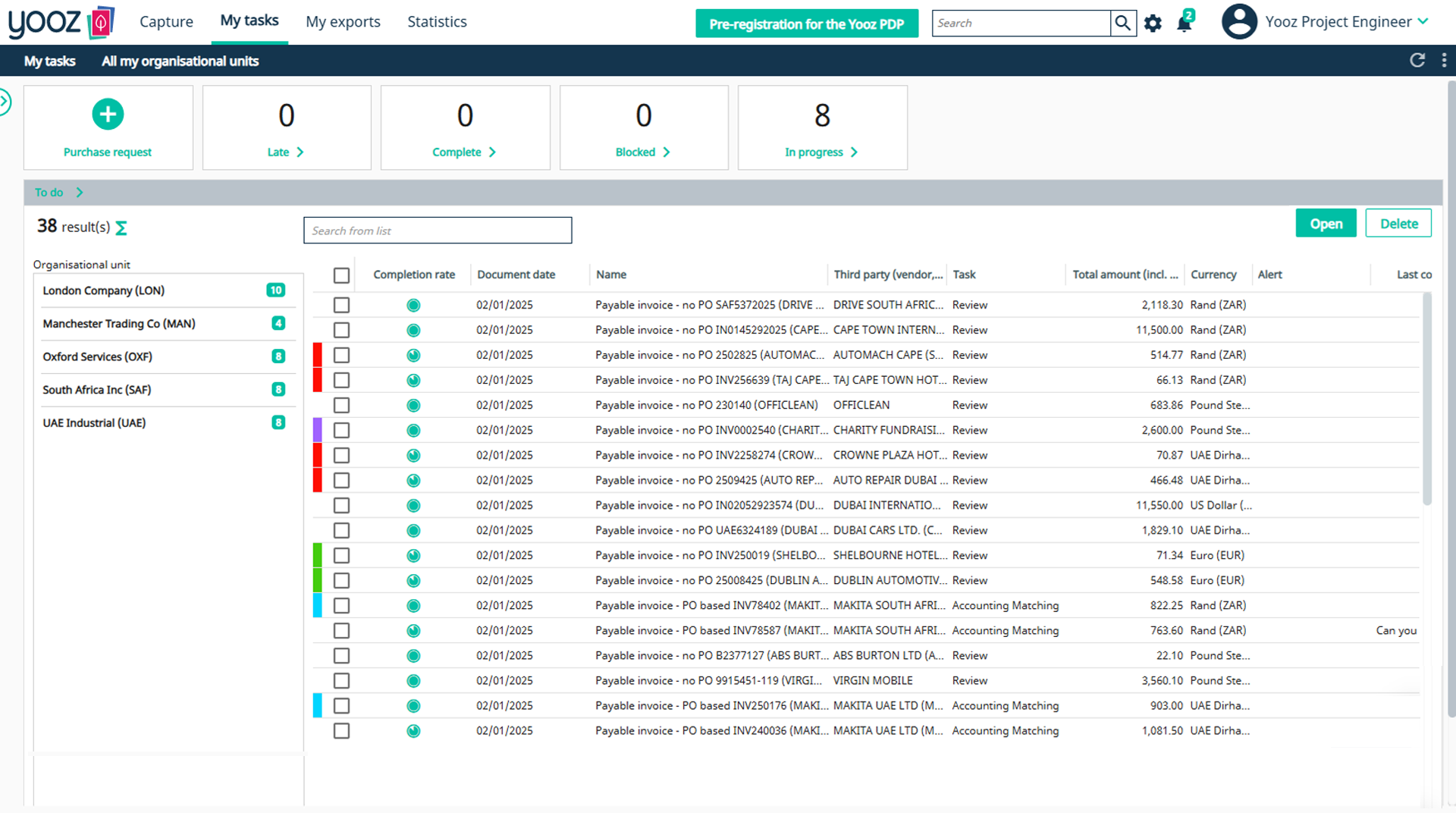Focus the Search from list field

tap(438, 231)
